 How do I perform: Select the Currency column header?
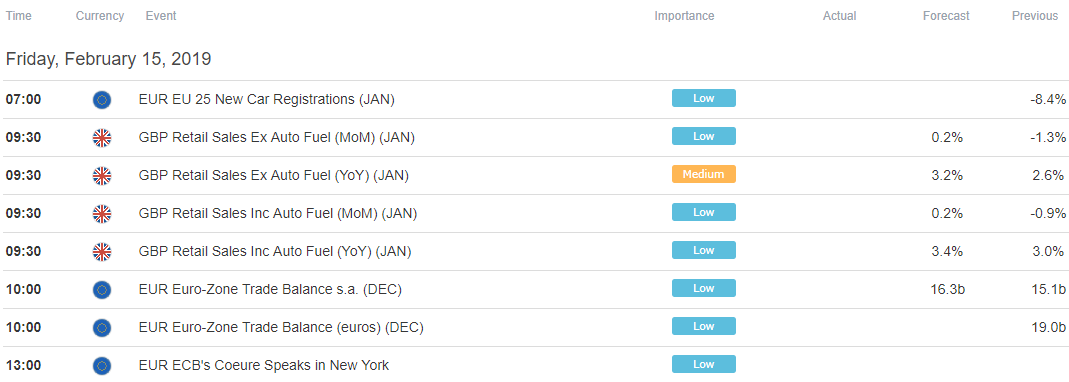100,16
